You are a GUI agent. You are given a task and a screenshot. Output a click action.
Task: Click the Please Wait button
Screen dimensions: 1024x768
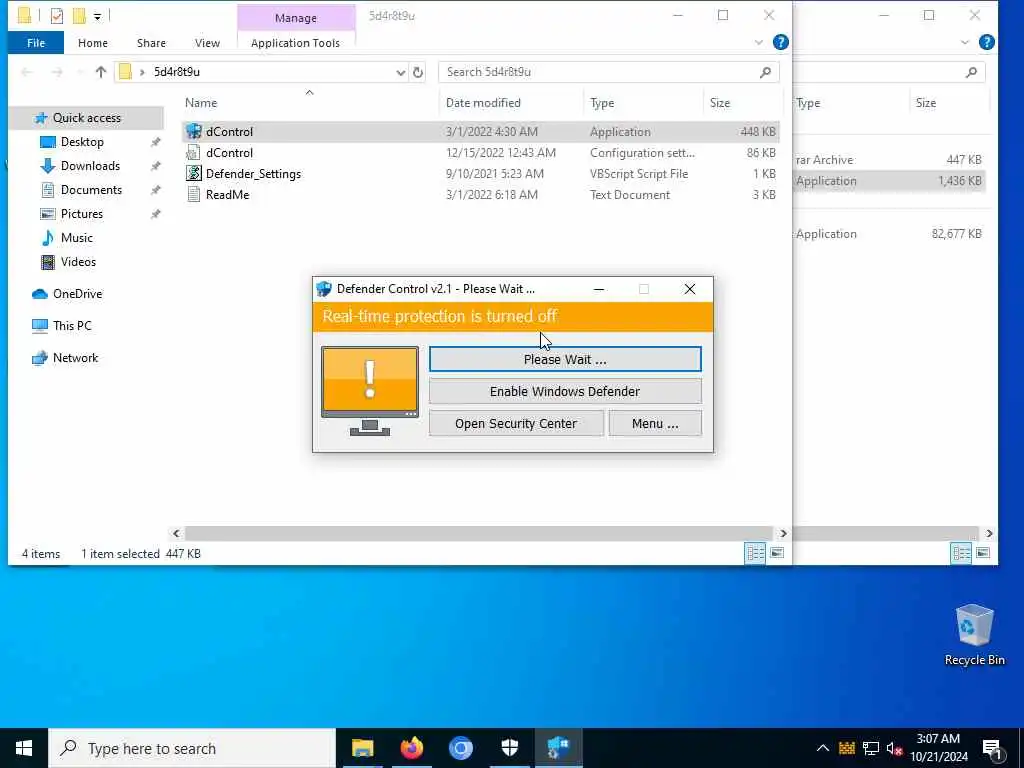pos(565,359)
